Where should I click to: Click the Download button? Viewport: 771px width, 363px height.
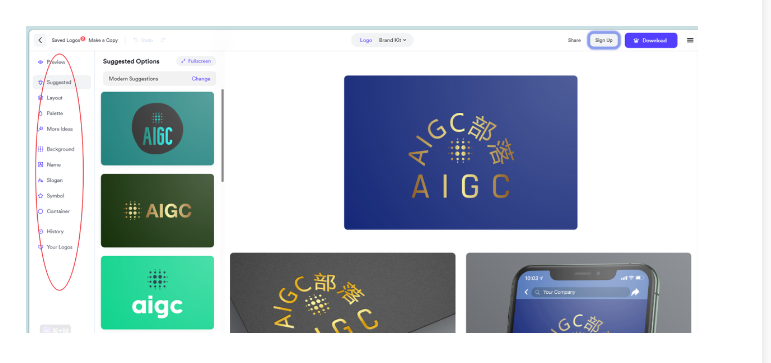tap(651, 40)
